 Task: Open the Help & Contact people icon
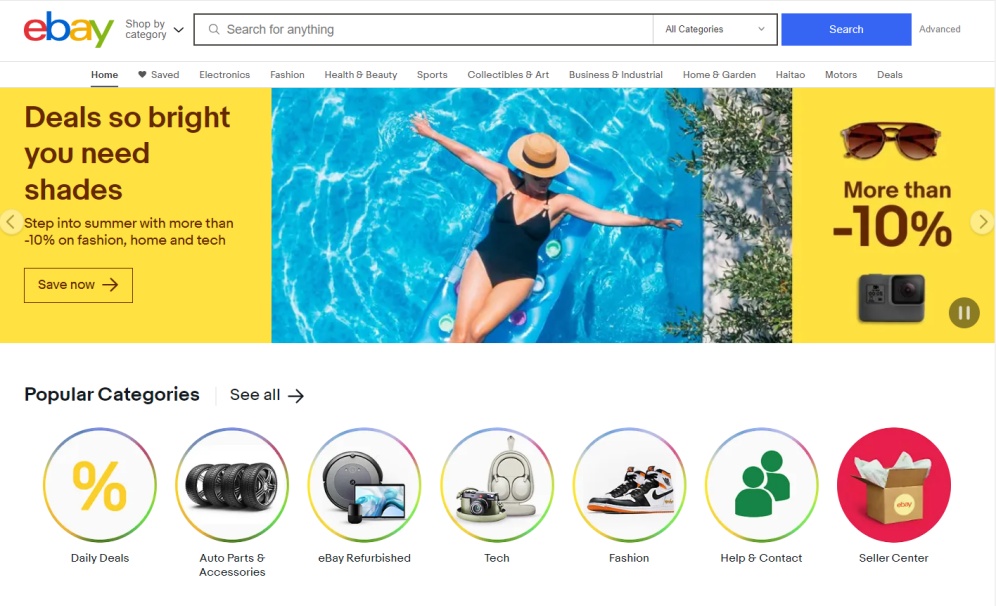tap(762, 485)
